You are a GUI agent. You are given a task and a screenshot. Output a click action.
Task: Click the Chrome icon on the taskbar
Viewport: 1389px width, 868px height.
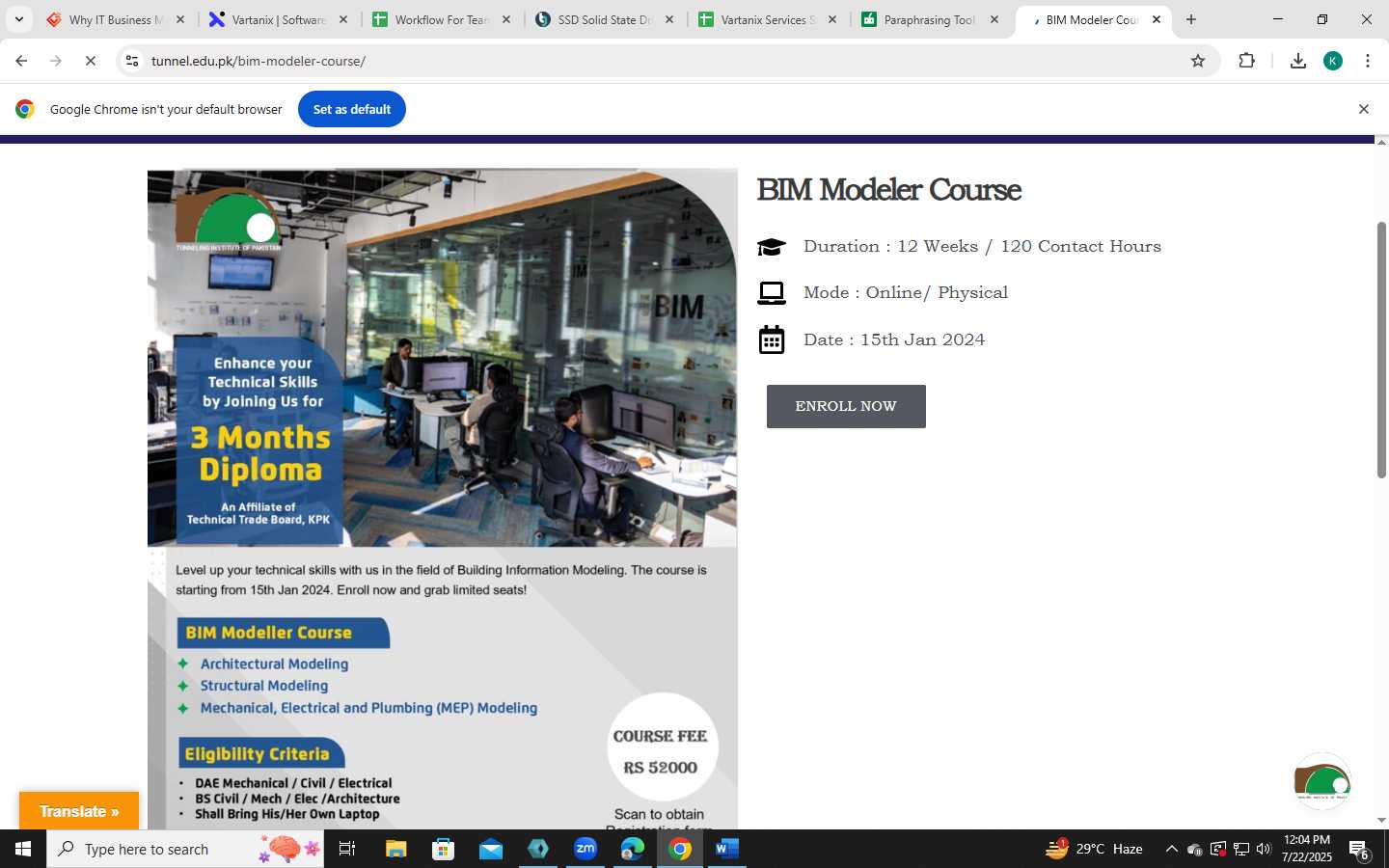(x=680, y=849)
